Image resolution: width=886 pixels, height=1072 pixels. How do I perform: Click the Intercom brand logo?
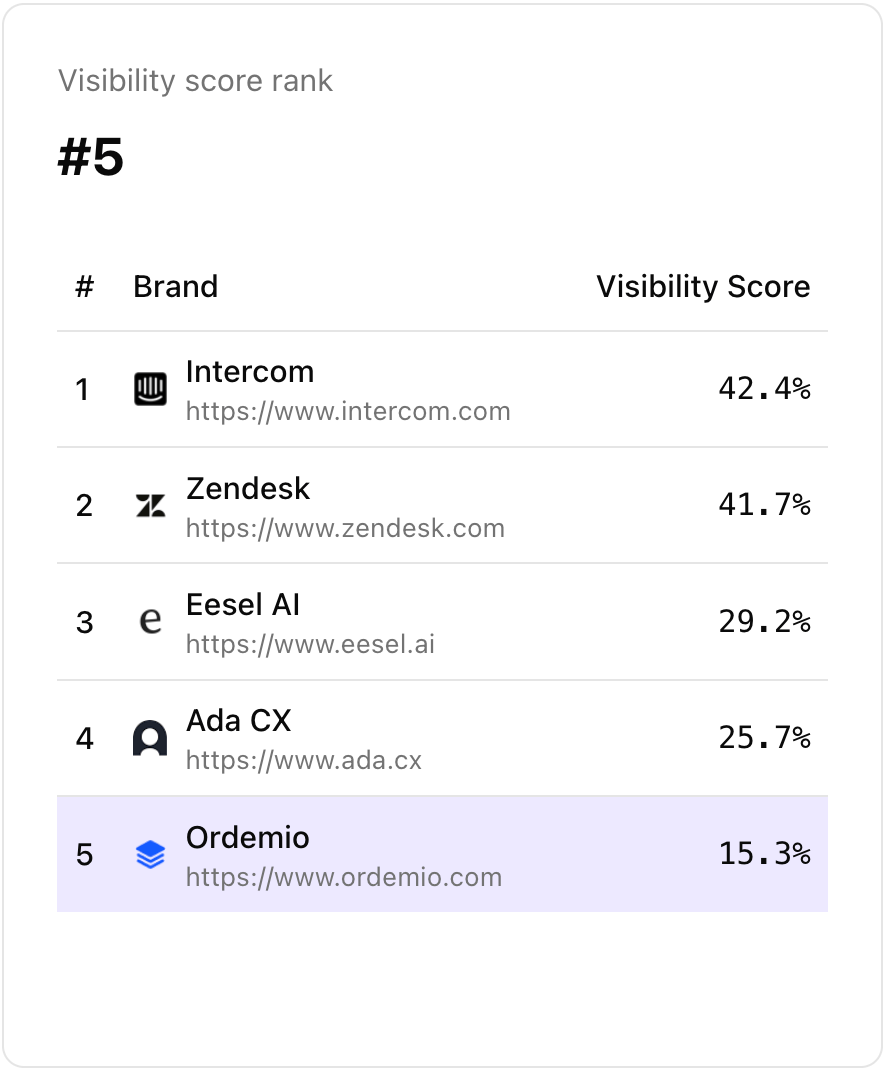pos(150,388)
